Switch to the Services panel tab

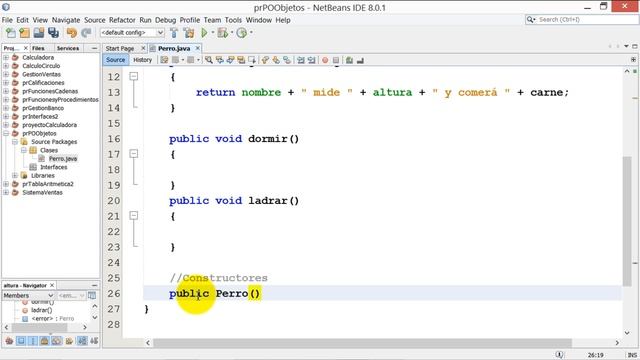pyautogui.click(x=68, y=48)
